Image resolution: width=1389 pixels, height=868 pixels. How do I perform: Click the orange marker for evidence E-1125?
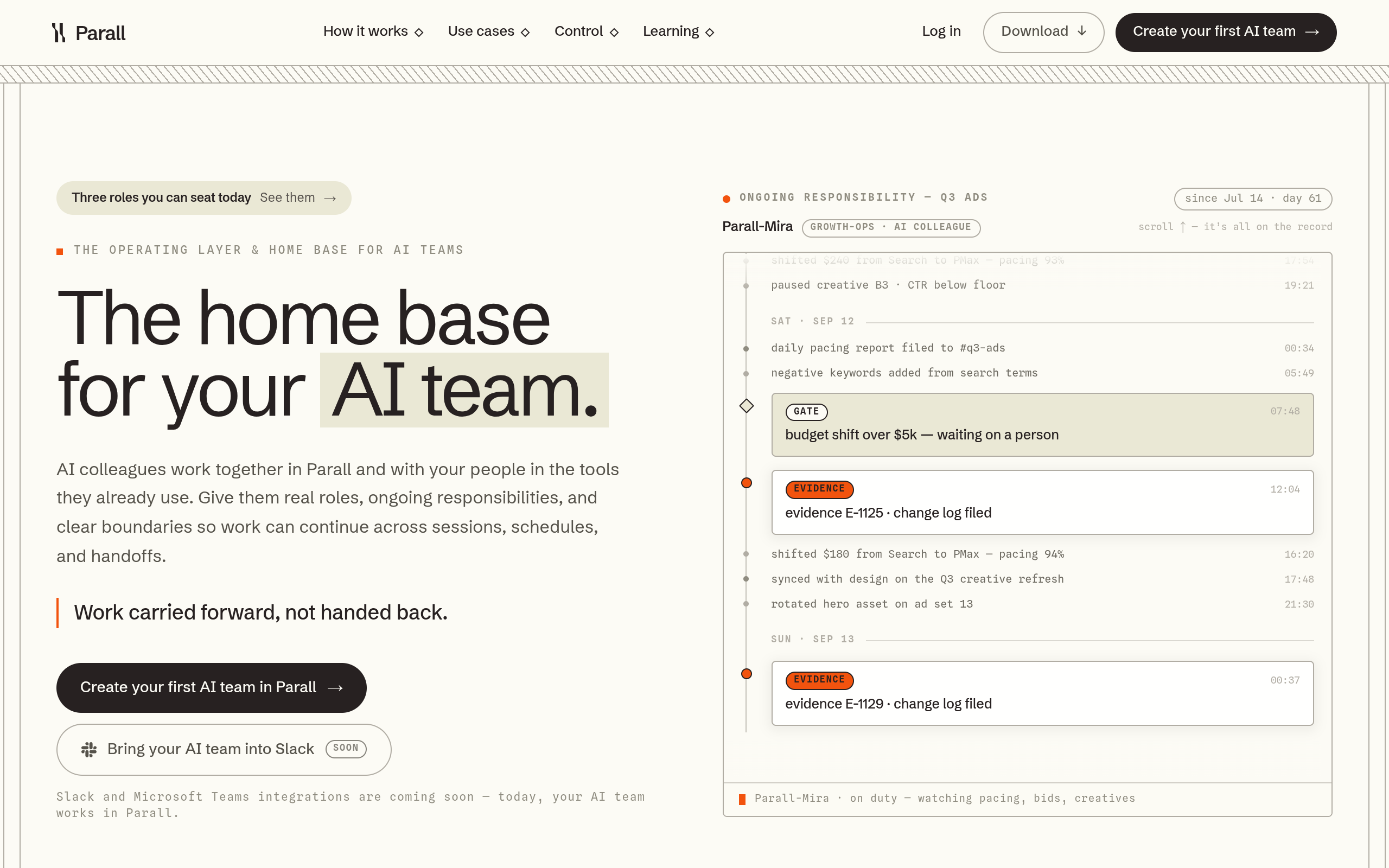(x=746, y=483)
